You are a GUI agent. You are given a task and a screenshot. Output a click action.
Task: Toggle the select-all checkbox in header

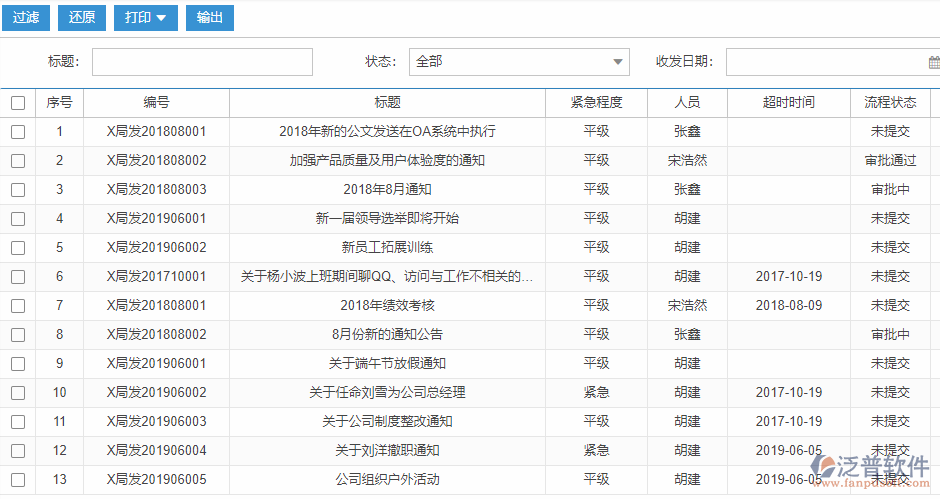[x=18, y=103]
